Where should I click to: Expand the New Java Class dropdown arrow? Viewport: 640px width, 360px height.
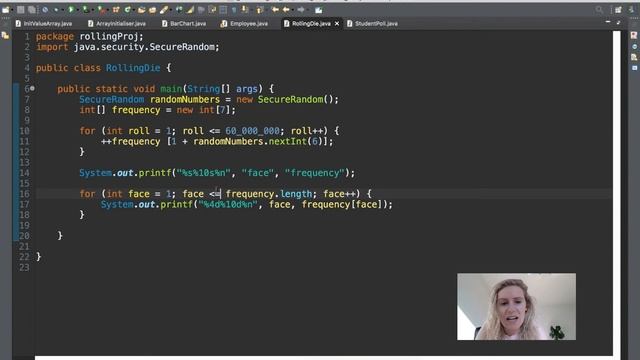(133, 10)
